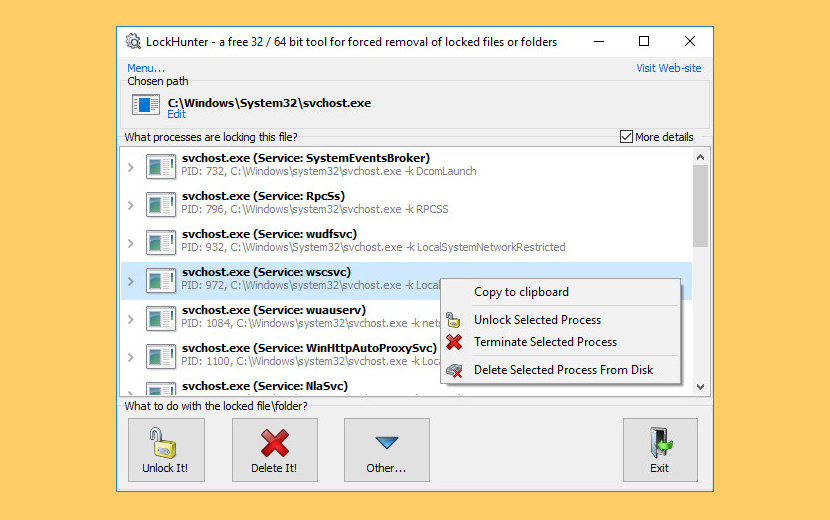Click the process list scrollbar thumb
830x520 pixels.
[700, 206]
